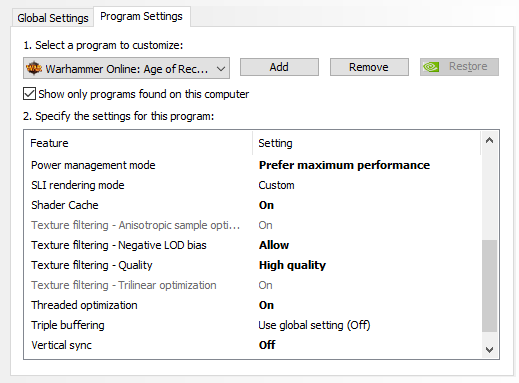Viewport: 519px width, 383px height.
Task: Click the Restore button
Action: pyautogui.click(x=459, y=67)
